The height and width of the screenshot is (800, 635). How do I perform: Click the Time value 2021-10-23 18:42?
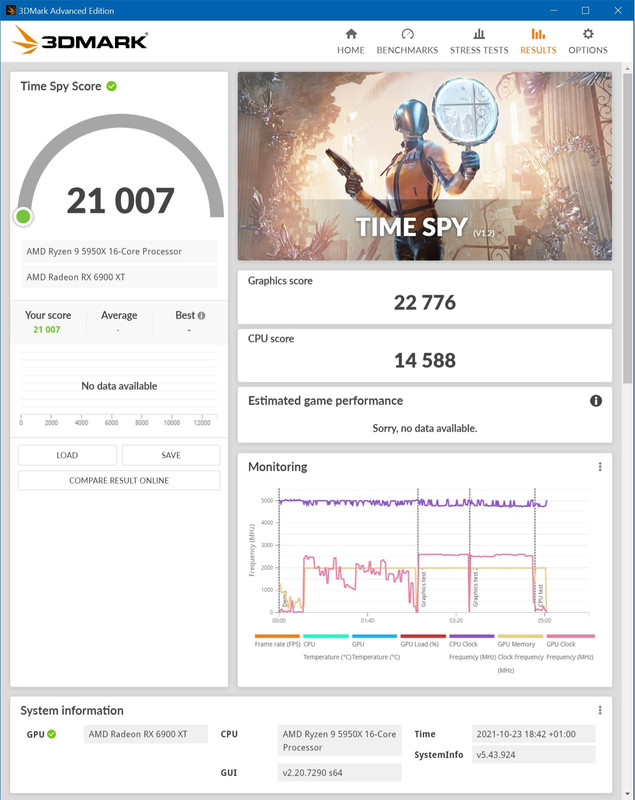tap(533, 734)
